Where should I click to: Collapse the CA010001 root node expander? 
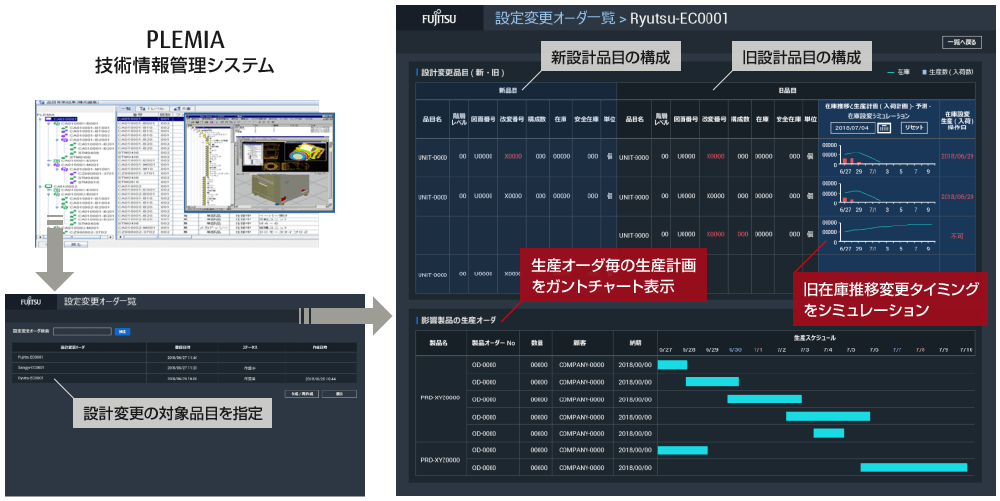(x=40, y=119)
